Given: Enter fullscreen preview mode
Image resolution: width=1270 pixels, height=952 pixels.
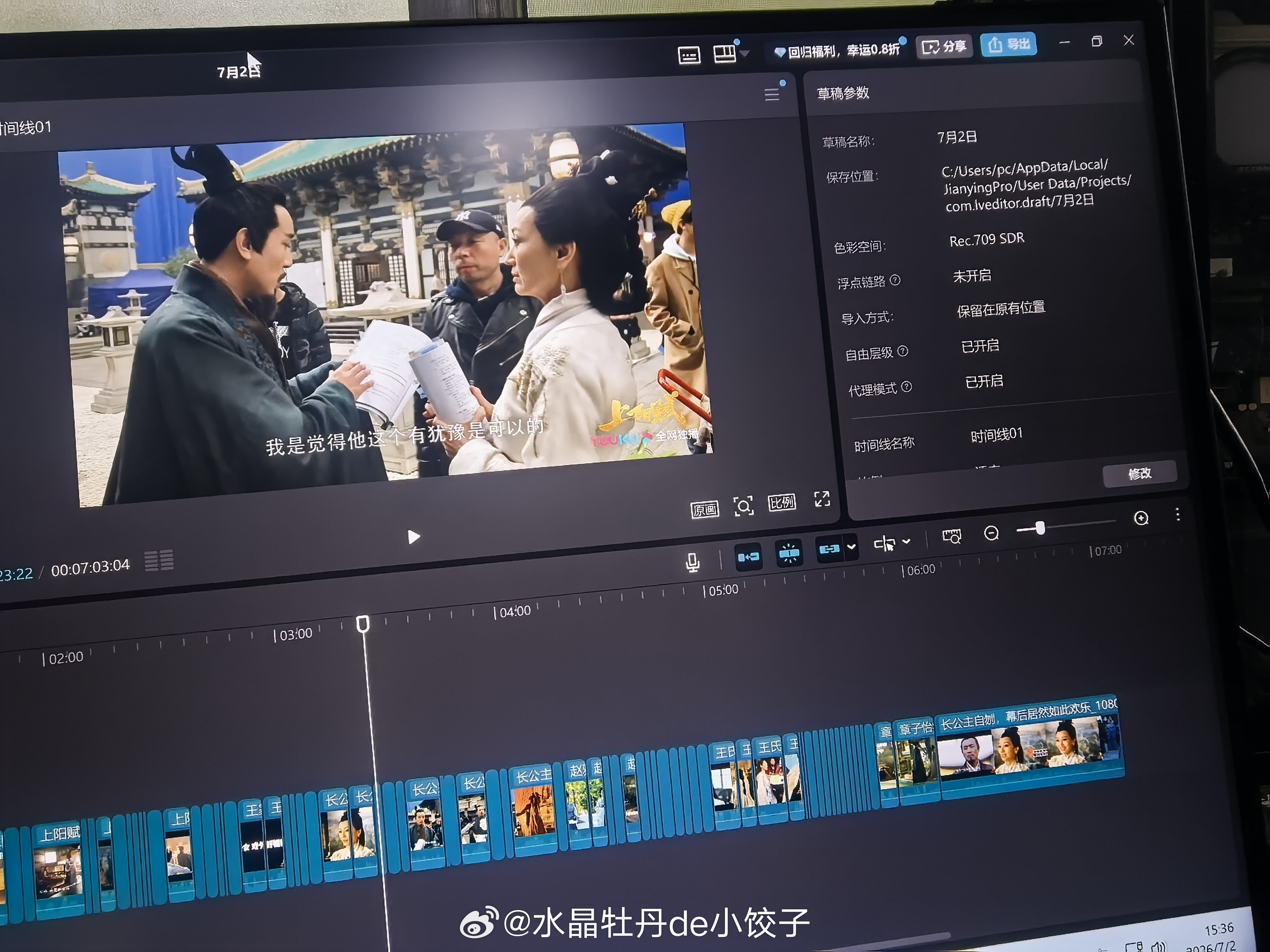Looking at the screenshot, I should click(822, 499).
